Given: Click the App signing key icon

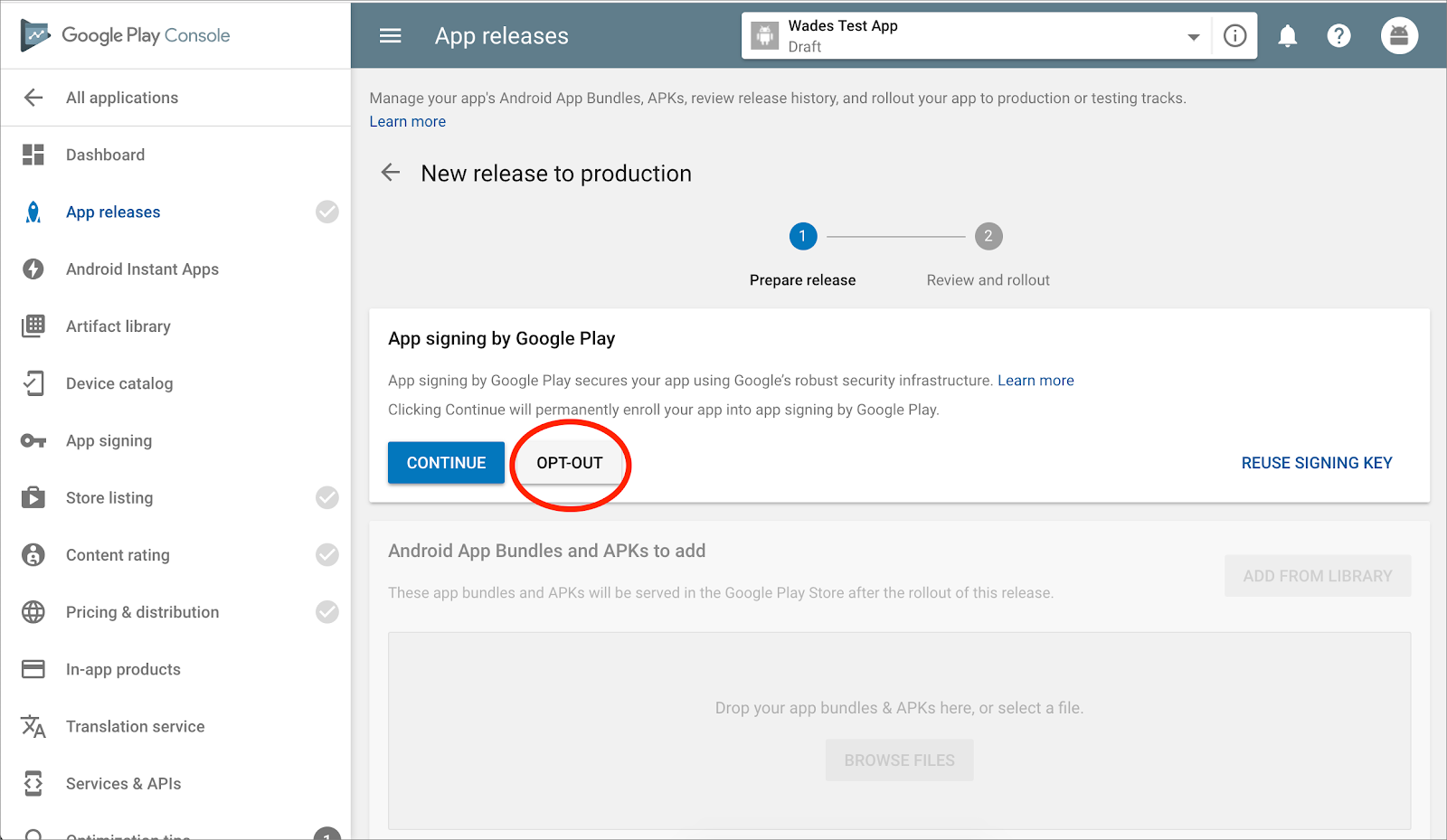Looking at the screenshot, I should point(33,440).
